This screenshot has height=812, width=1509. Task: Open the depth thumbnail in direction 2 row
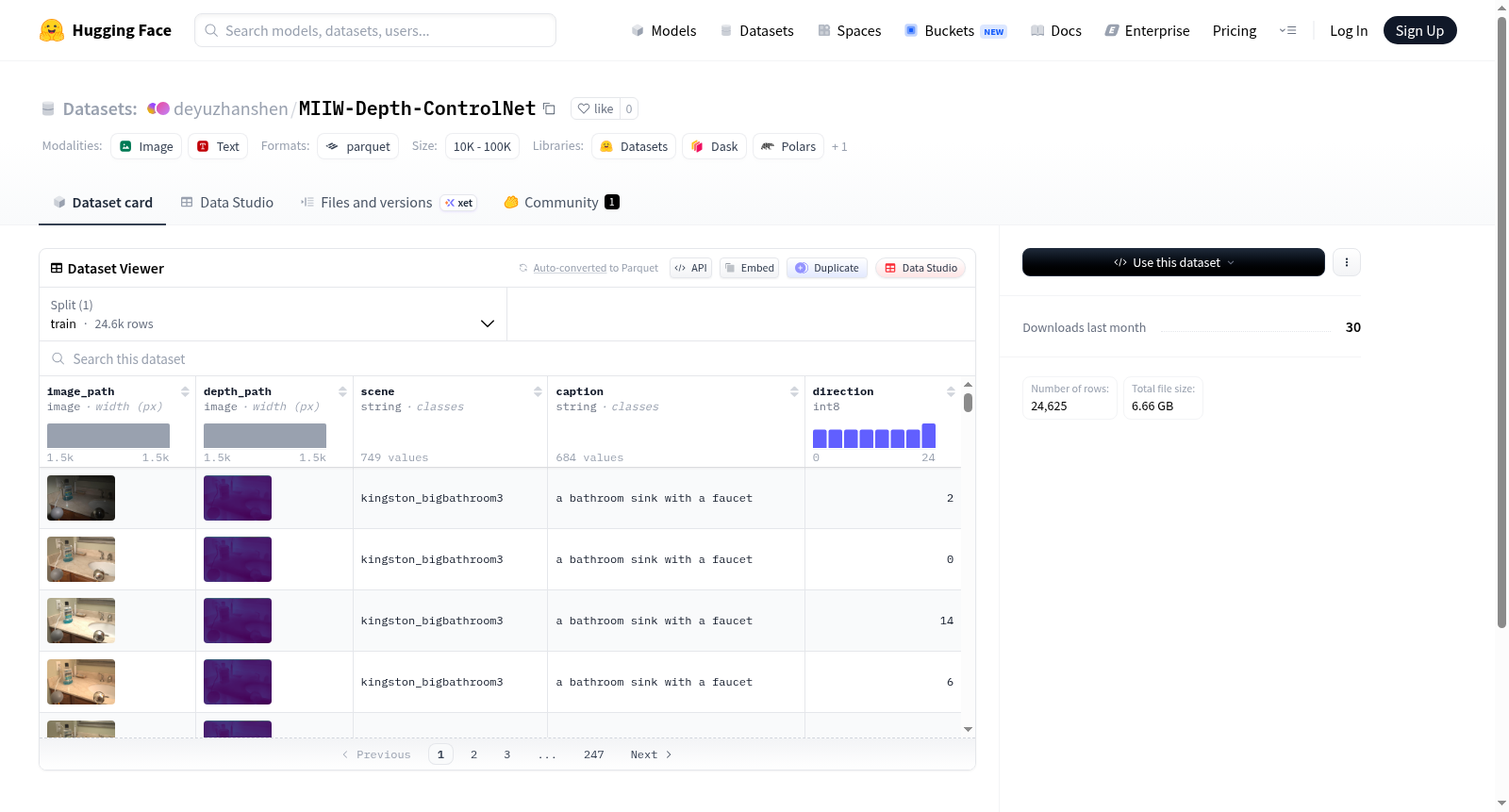238,498
